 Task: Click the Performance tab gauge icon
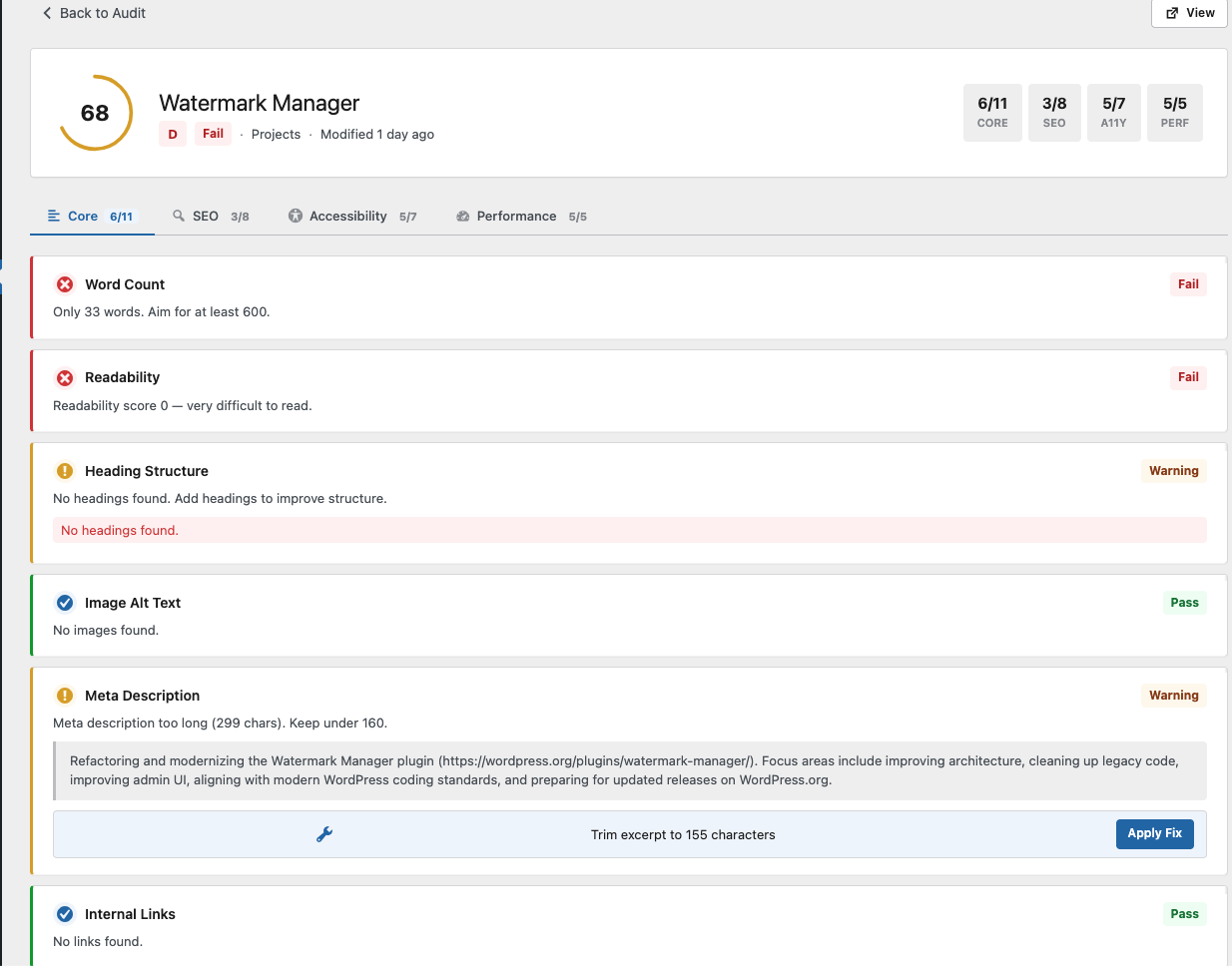463,217
